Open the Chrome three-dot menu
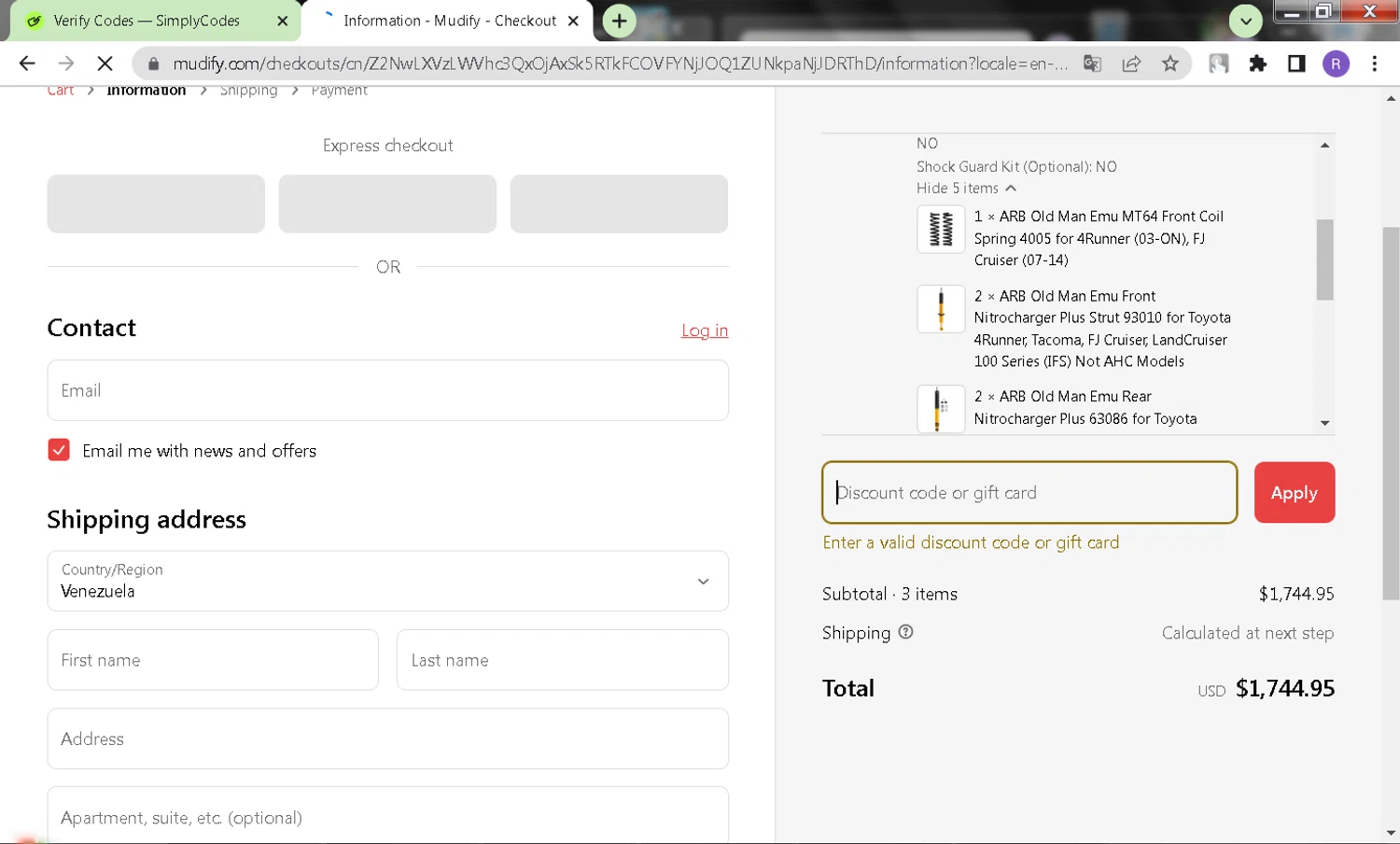The image size is (1400, 844). [1375, 63]
